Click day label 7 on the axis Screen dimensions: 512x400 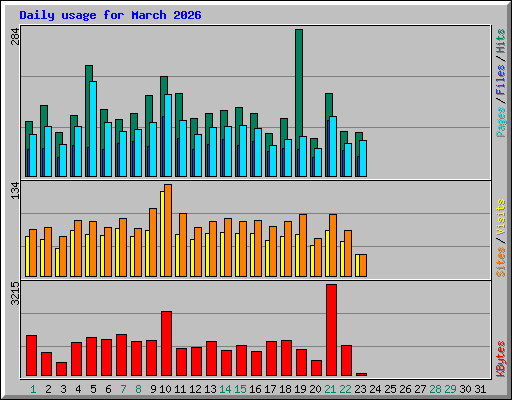pyautogui.click(x=123, y=389)
